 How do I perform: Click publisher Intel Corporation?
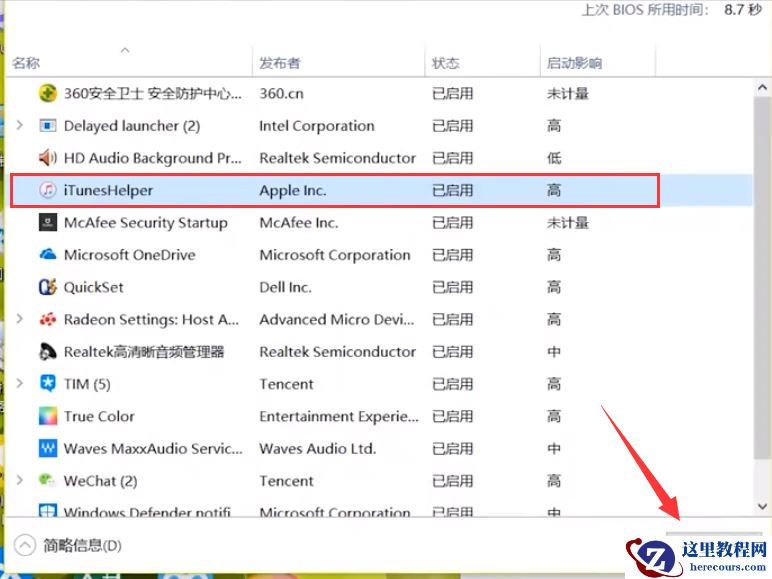pos(317,126)
